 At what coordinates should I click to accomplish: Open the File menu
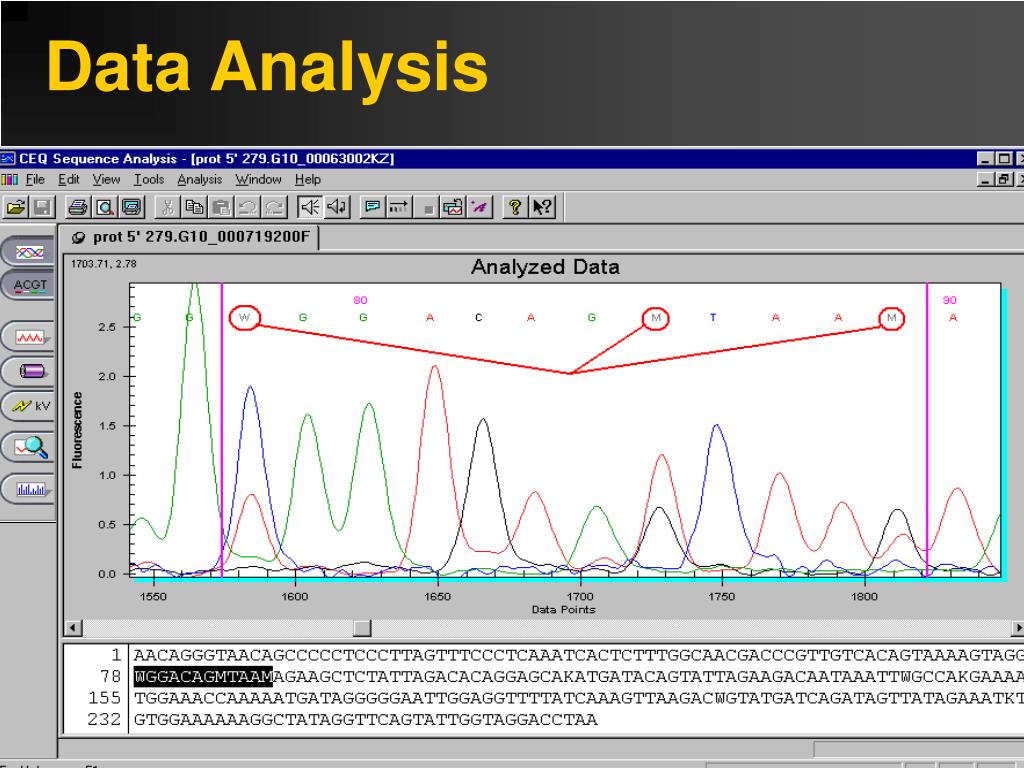pos(35,180)
